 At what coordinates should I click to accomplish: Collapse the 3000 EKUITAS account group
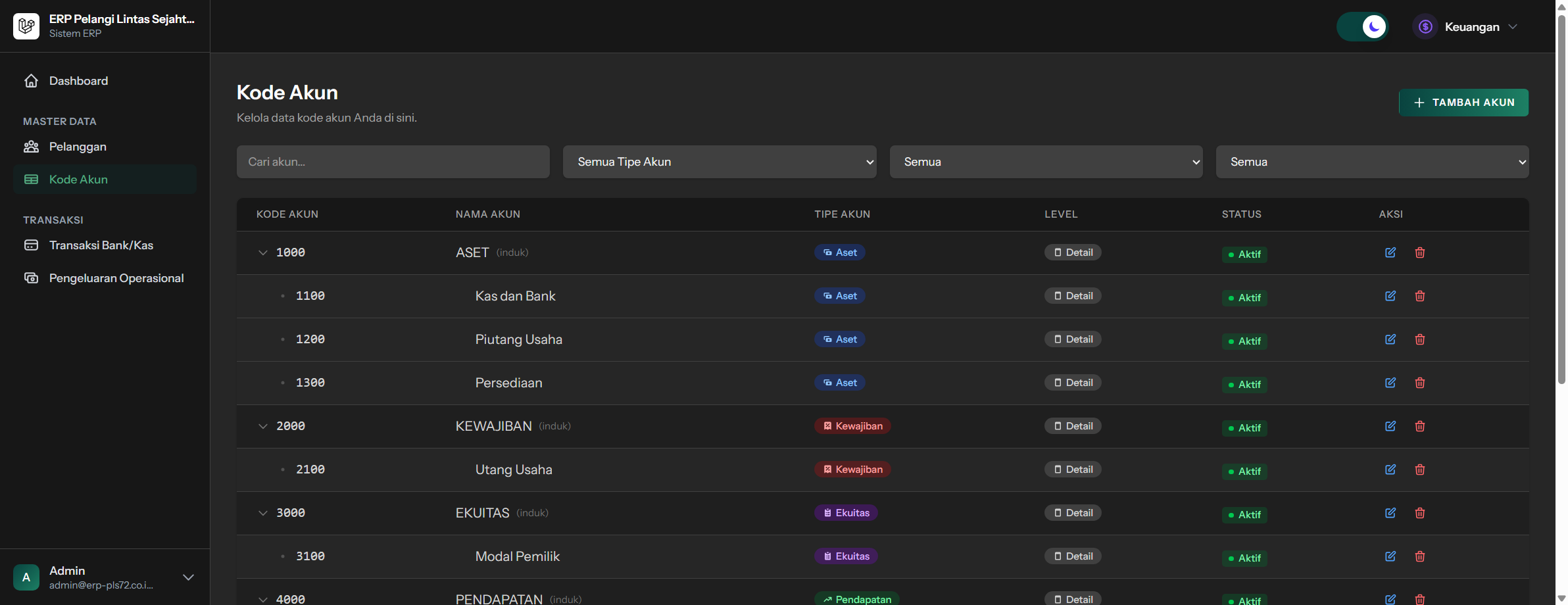coord(263,513)
